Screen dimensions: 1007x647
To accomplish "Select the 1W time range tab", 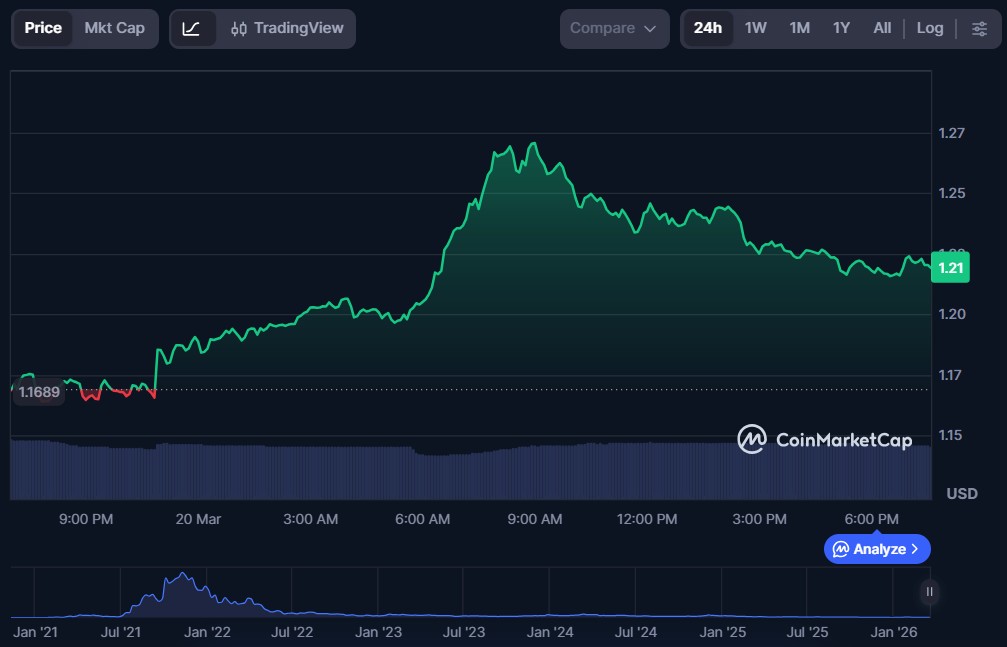I will coord(756,29).
